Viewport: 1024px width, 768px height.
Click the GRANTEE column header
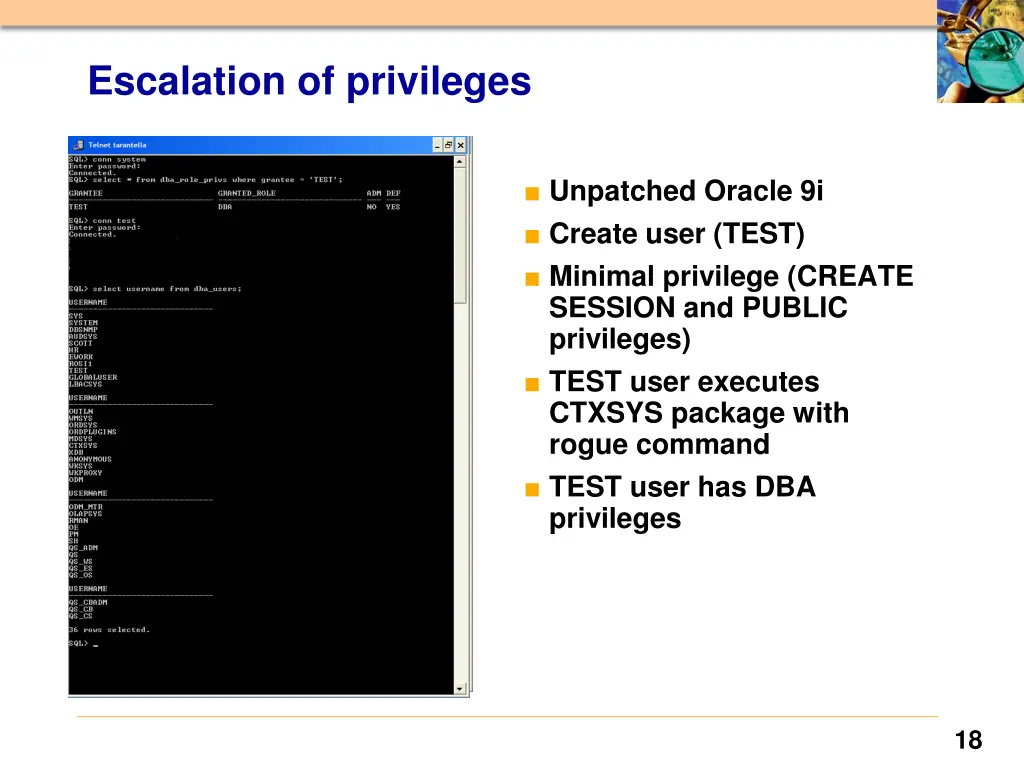(86, 193)
